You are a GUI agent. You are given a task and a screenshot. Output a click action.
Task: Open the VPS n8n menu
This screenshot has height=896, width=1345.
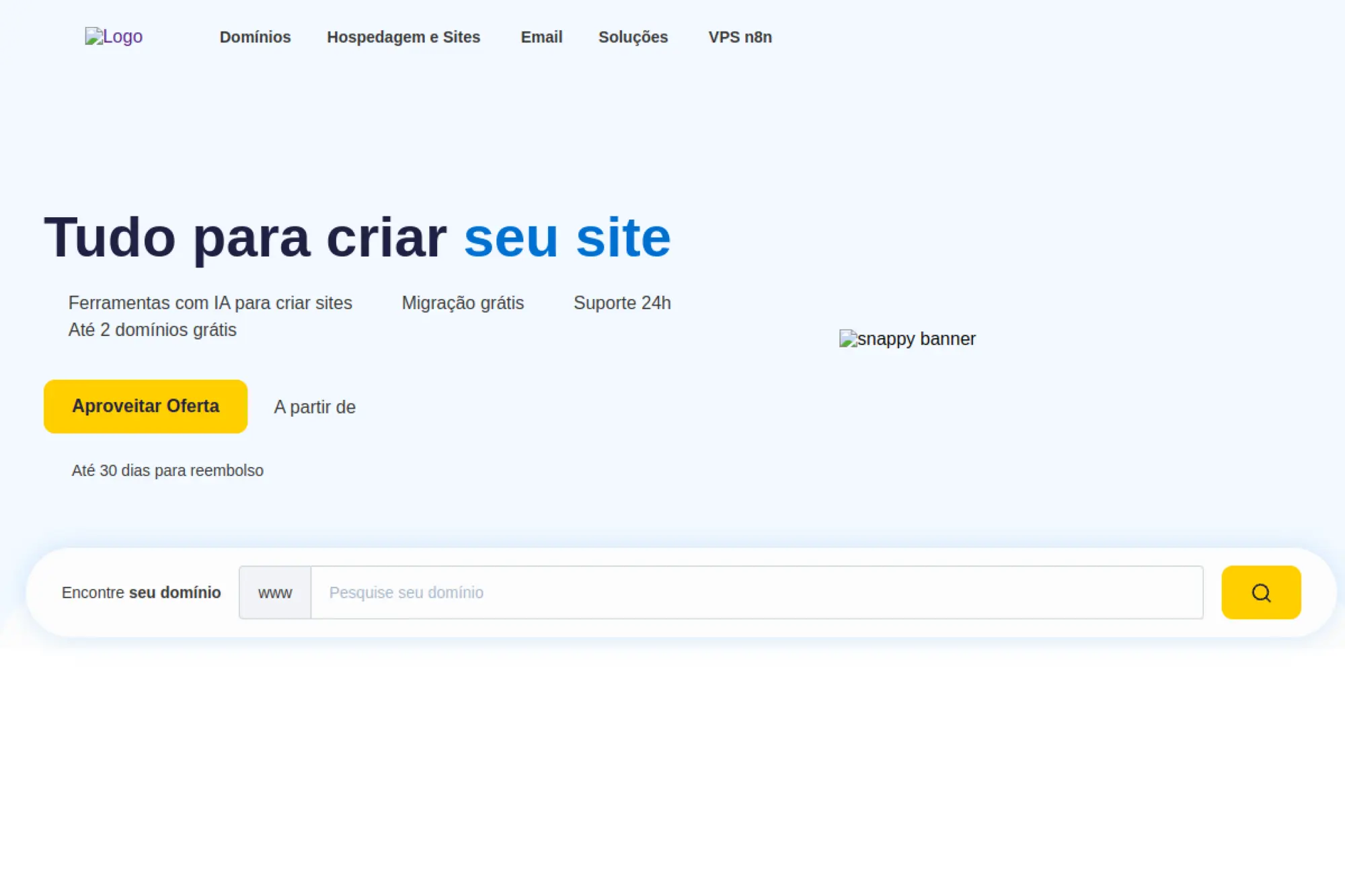(740, 37)
